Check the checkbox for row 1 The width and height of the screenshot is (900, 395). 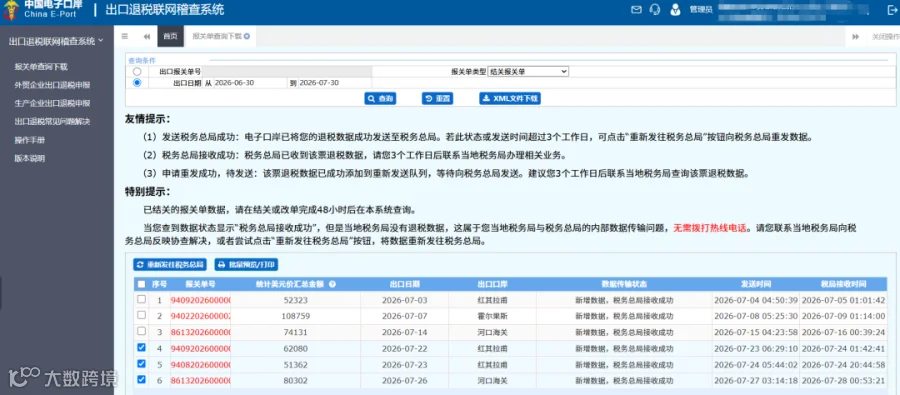click(x=142, y=300)
